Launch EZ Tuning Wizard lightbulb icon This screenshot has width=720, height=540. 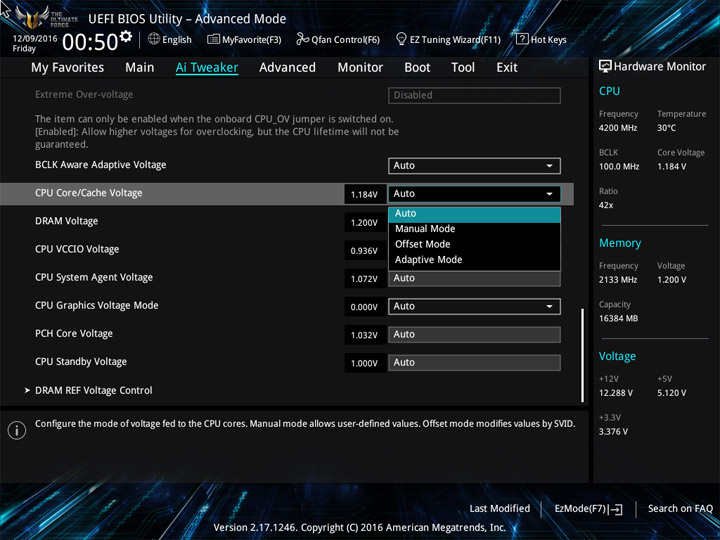[401, 39]
